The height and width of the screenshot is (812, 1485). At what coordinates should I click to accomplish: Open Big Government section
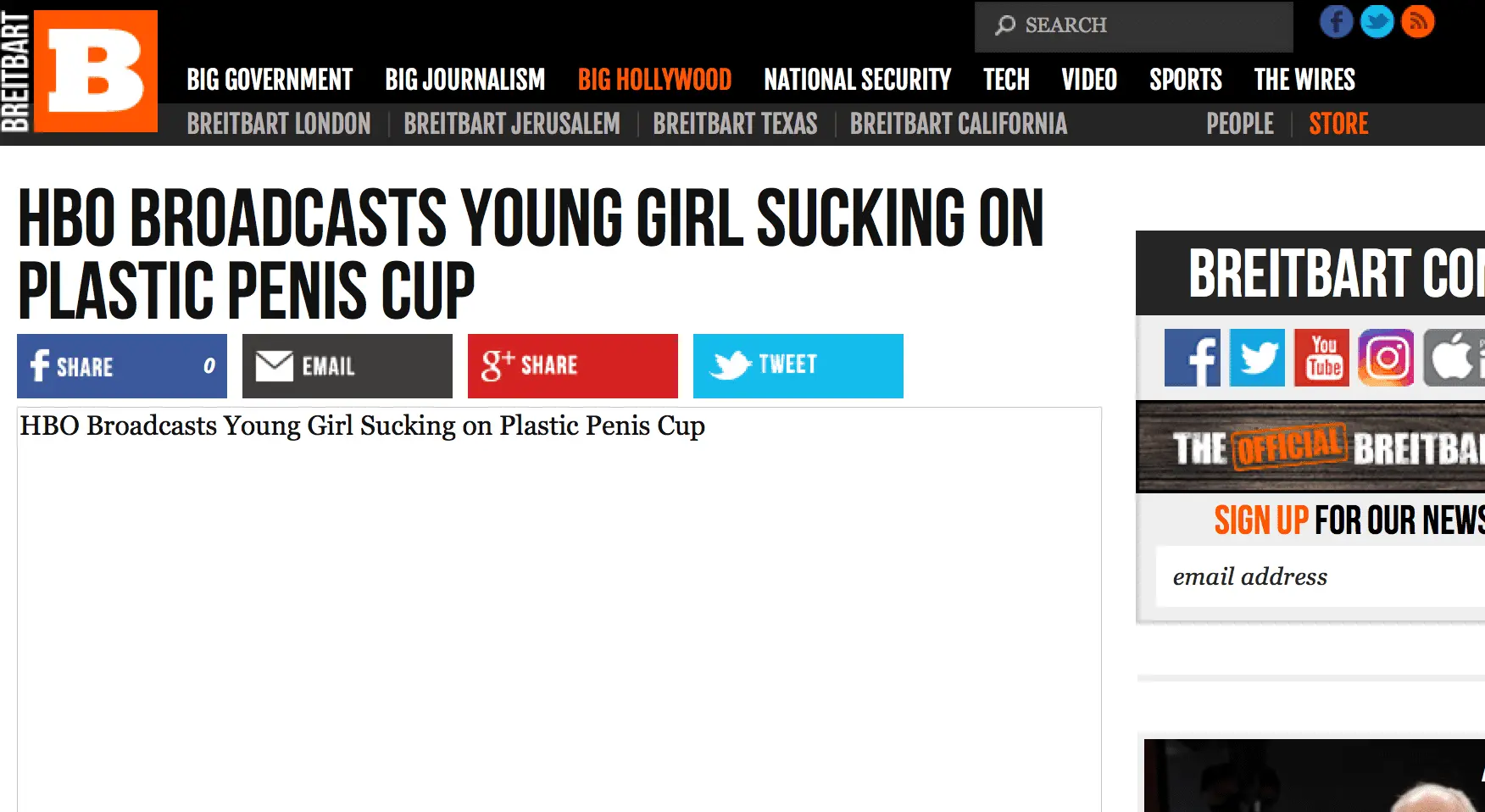pos(270,80)
